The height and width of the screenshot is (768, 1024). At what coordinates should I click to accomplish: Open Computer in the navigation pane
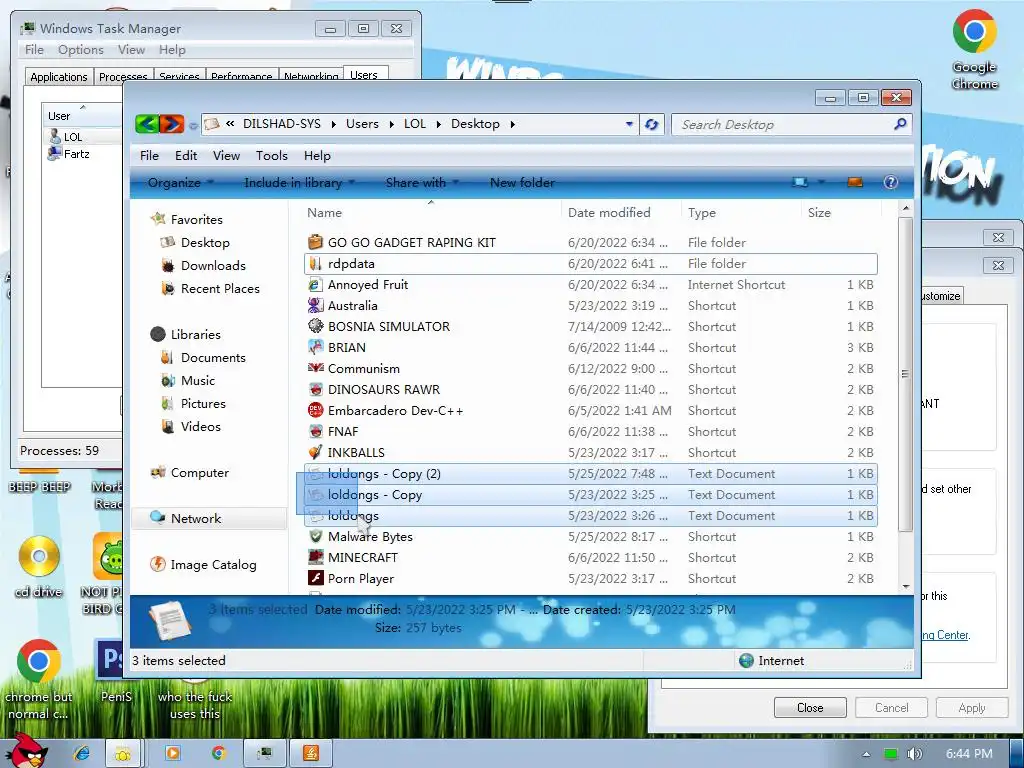tap(199, 472)
